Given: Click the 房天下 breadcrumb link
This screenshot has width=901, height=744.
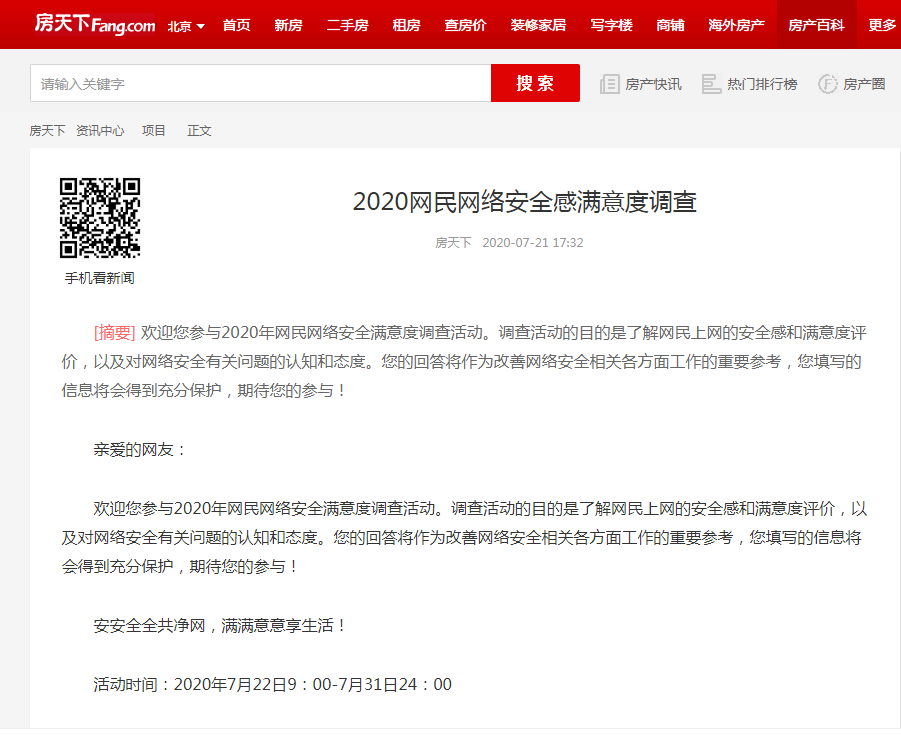Looking at the screenshot, I should click(47, 131).
